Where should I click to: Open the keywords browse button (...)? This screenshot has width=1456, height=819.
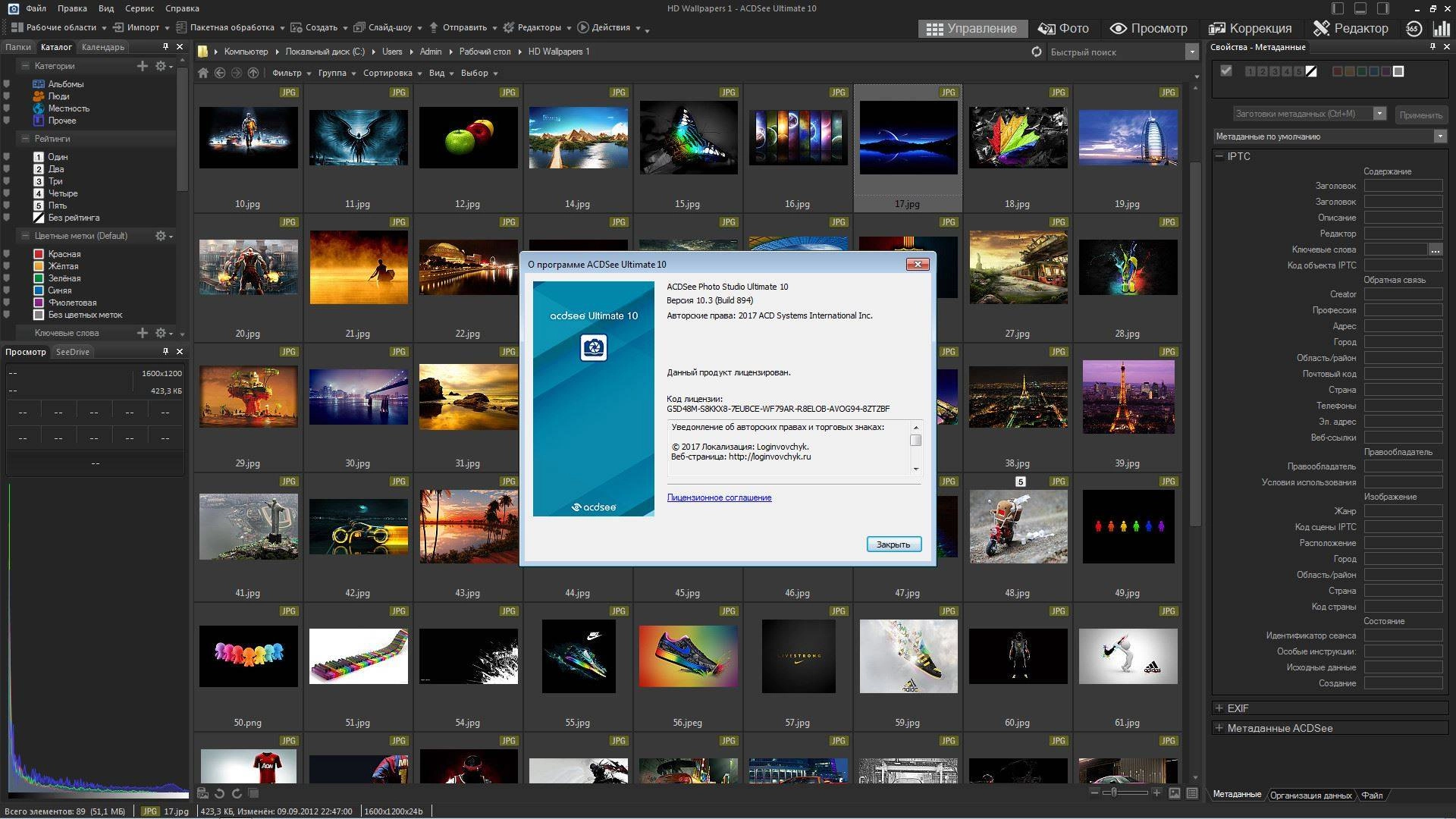[x=1435, y=249]
